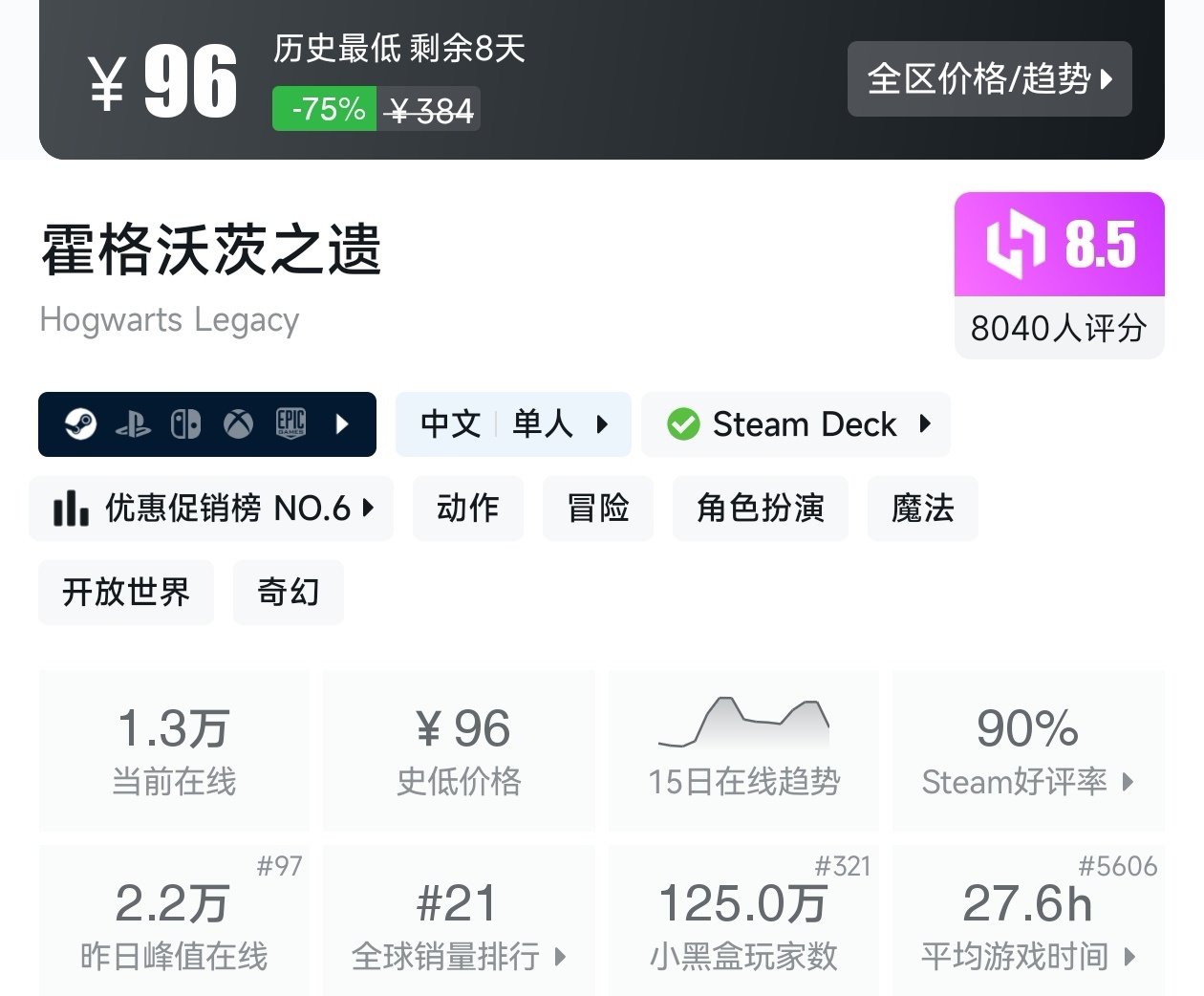Tap the 角色扮演 genre tag

(x=760, y=509)
